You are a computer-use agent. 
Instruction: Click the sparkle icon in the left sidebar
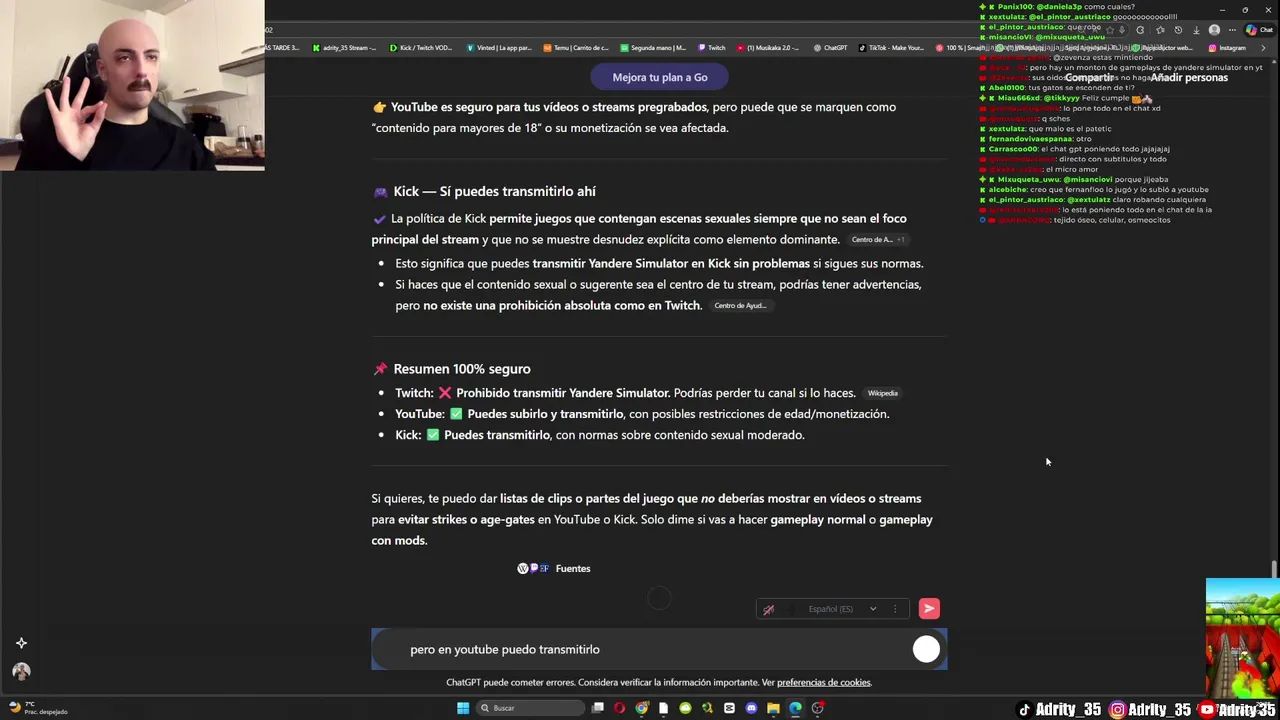coord(21,643)
